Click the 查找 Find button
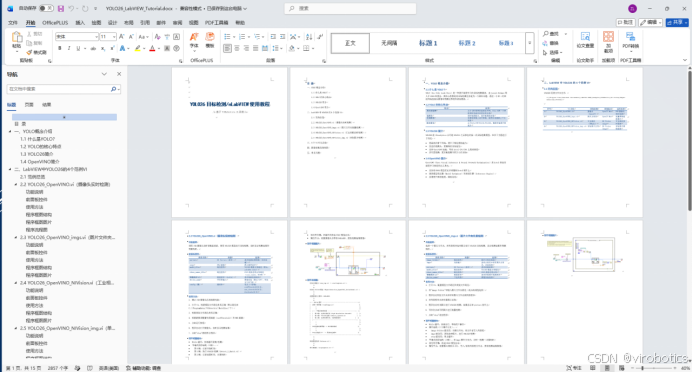693x372 pixels. tap(551, 34)
